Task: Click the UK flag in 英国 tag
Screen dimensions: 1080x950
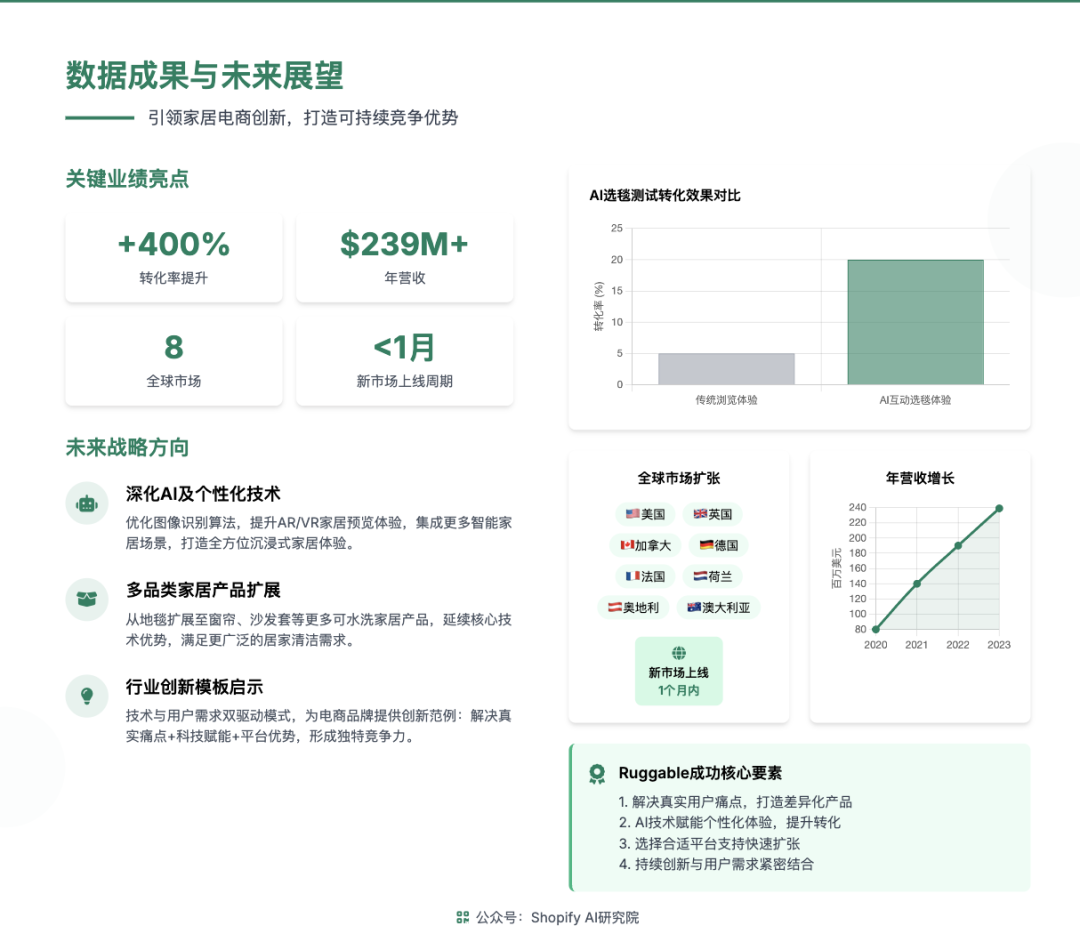Action: click(x=700, y=514)
